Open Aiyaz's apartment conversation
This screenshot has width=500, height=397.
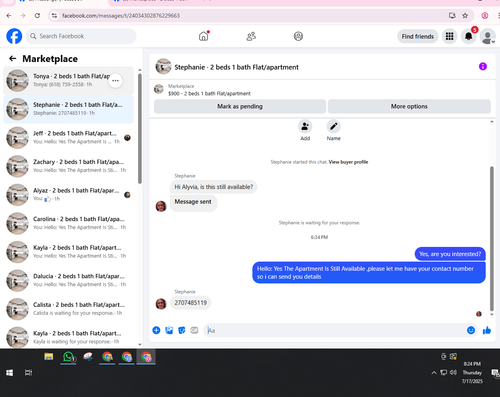pyautogui.click(x=68, y=195)
